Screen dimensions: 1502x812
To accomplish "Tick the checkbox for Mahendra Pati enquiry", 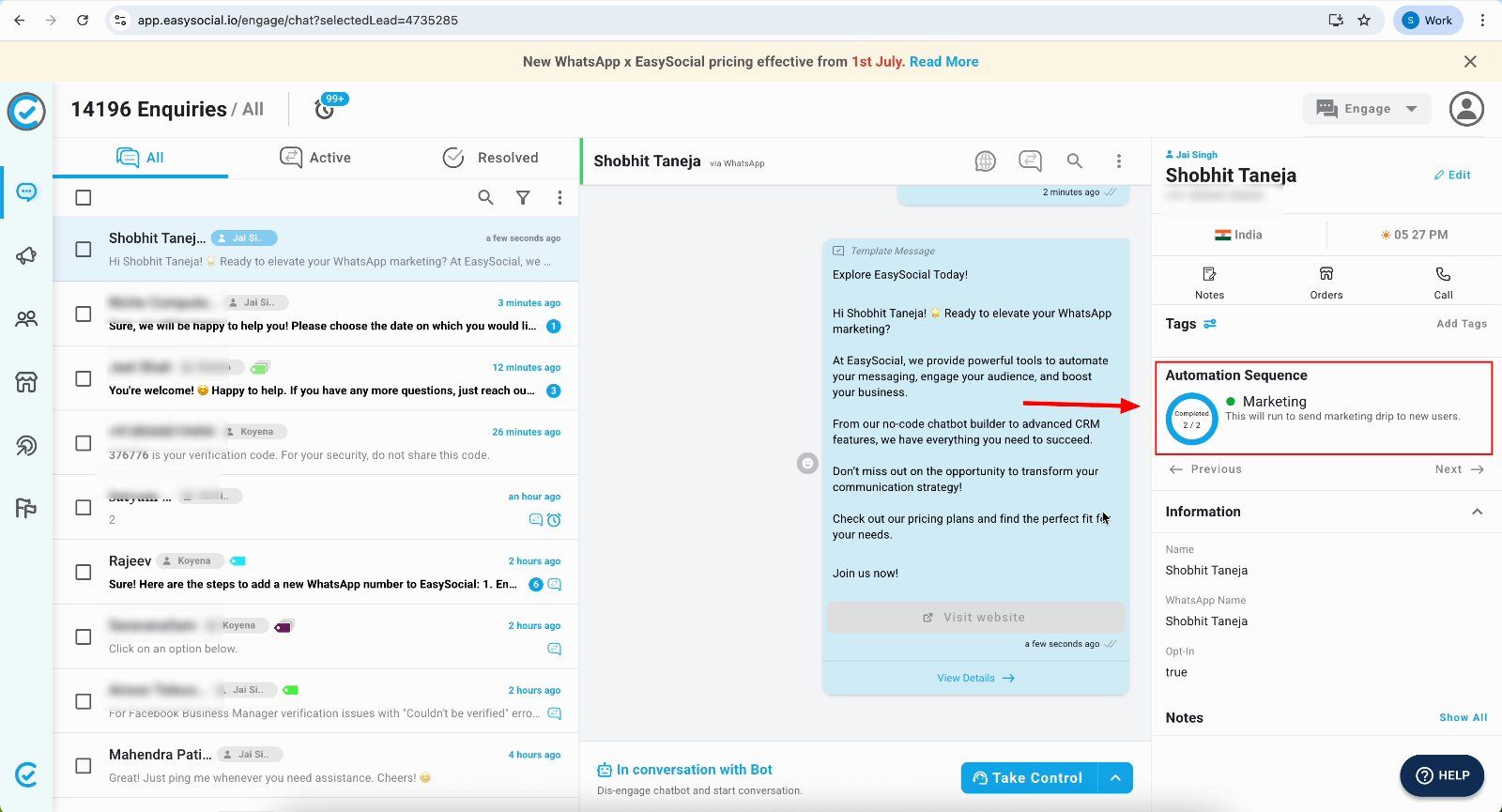I will [x=84, y=766].
